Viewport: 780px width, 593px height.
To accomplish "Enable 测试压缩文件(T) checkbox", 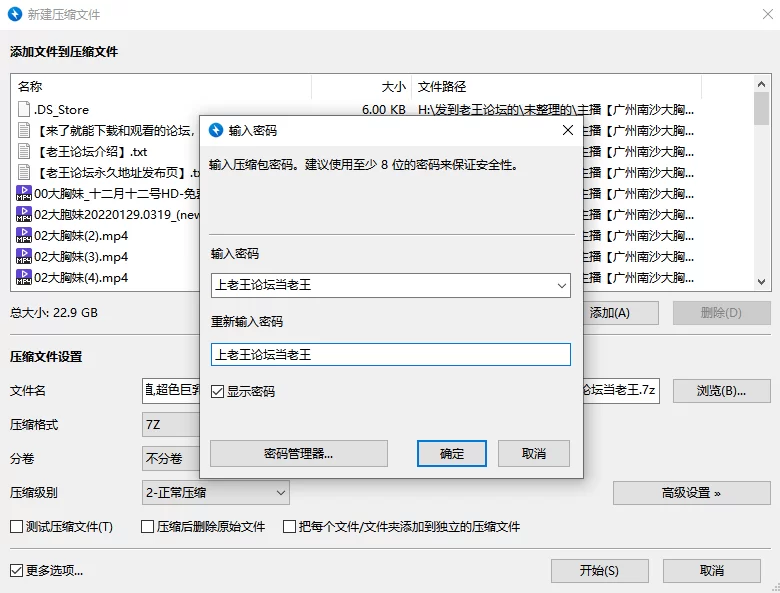I will 16,526.
